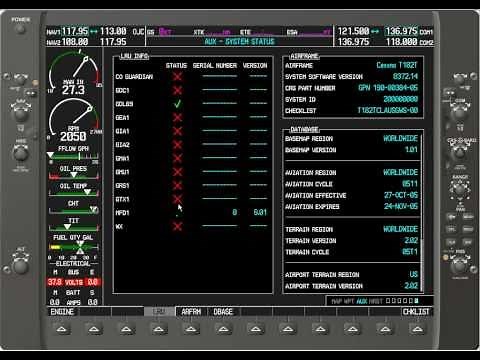Click the green check status for GDL69
480x360 pixels.
(x=178, y=104)
